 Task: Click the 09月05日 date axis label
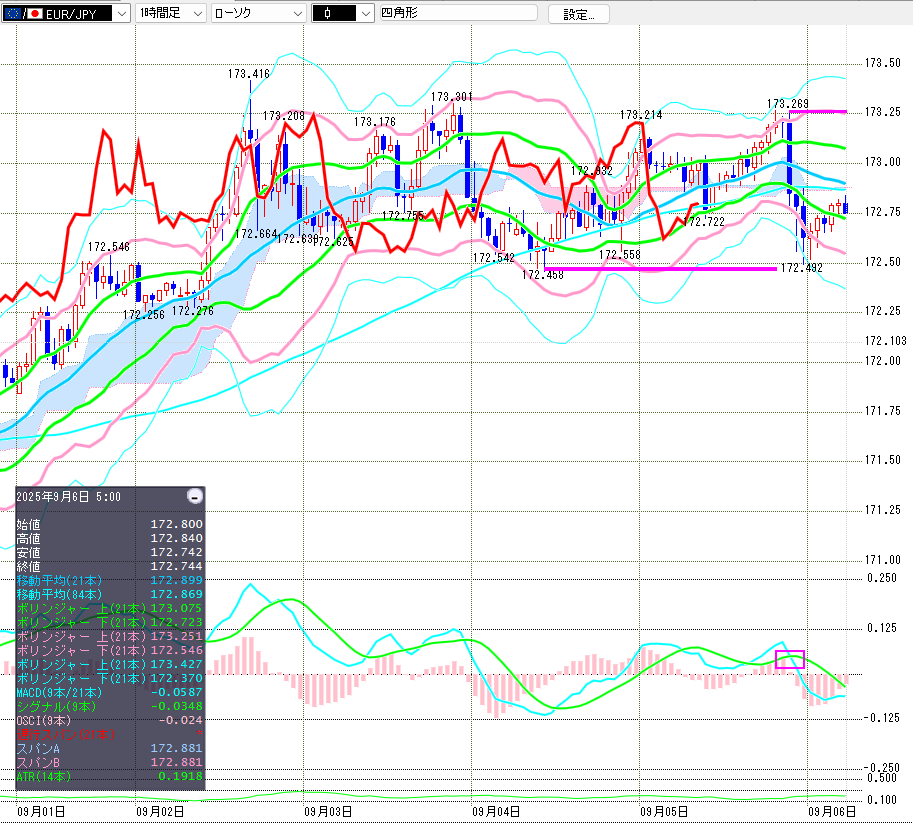pyautogui.click(x=664, y=811)
